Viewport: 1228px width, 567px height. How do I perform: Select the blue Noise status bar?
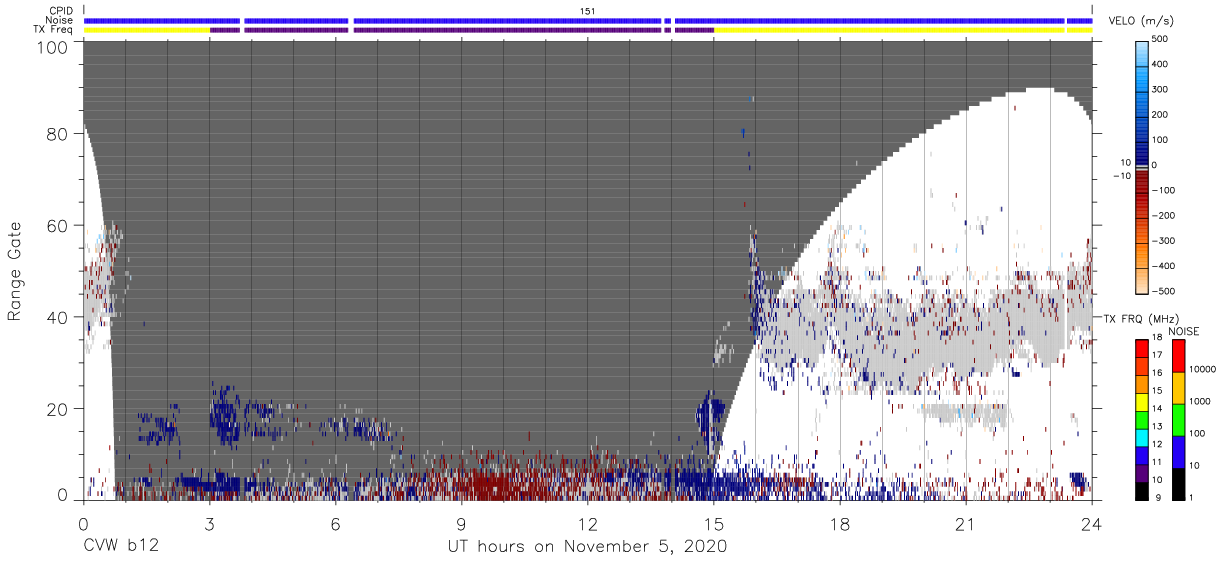click(x=588, y=20)
